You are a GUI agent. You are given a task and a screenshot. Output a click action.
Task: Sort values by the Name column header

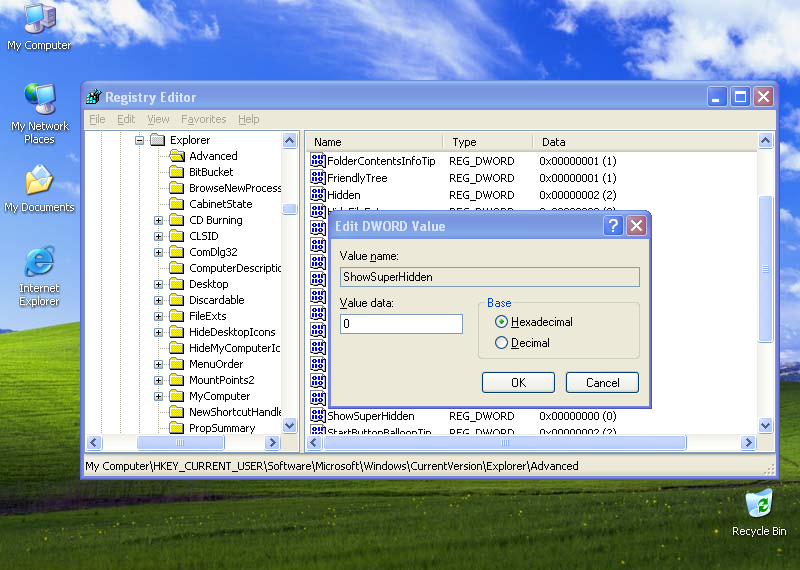pos(374,142)
